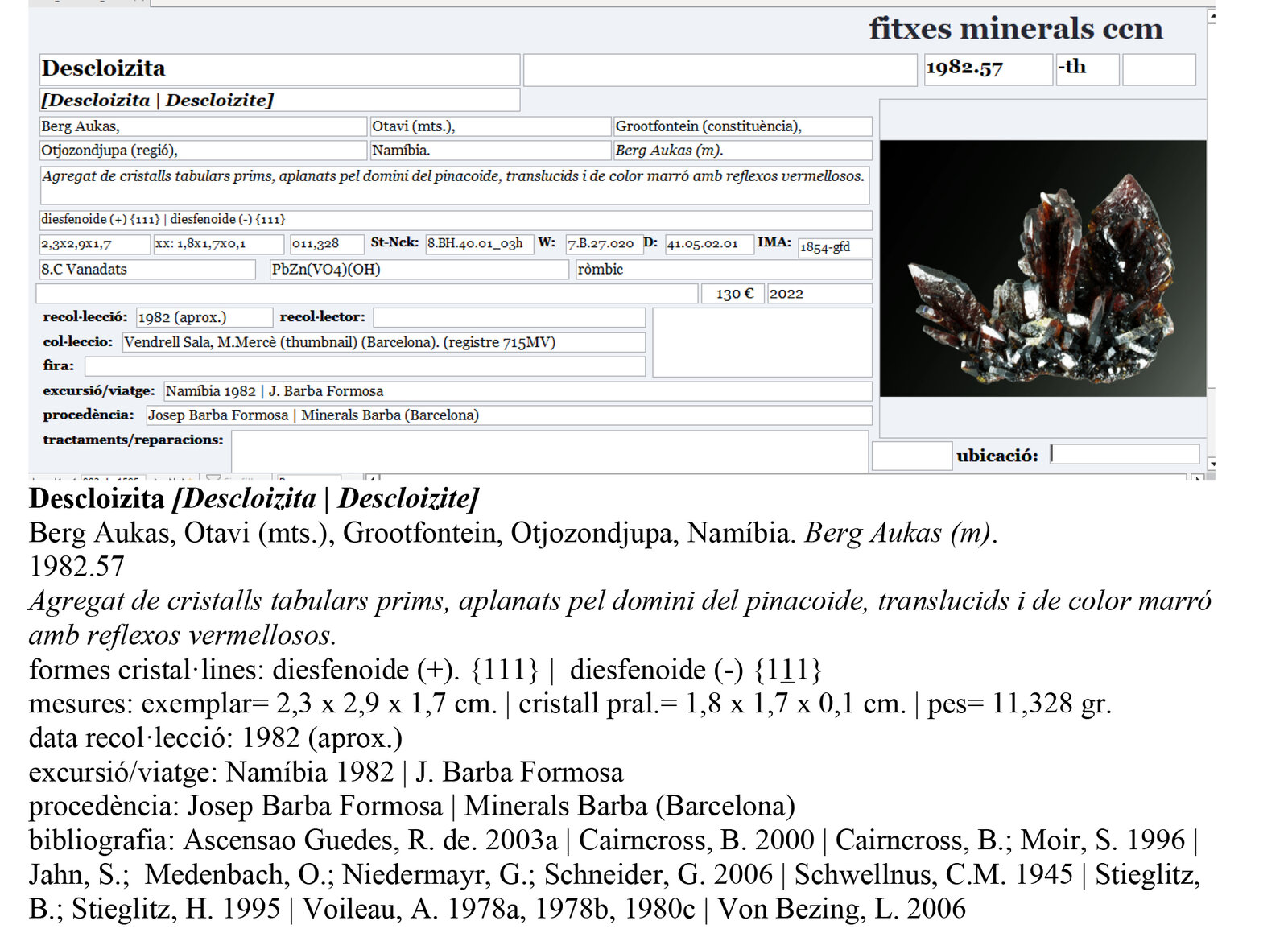Click the form's scroll-down arrow
1288x933 pixels.
[1212, 464]
